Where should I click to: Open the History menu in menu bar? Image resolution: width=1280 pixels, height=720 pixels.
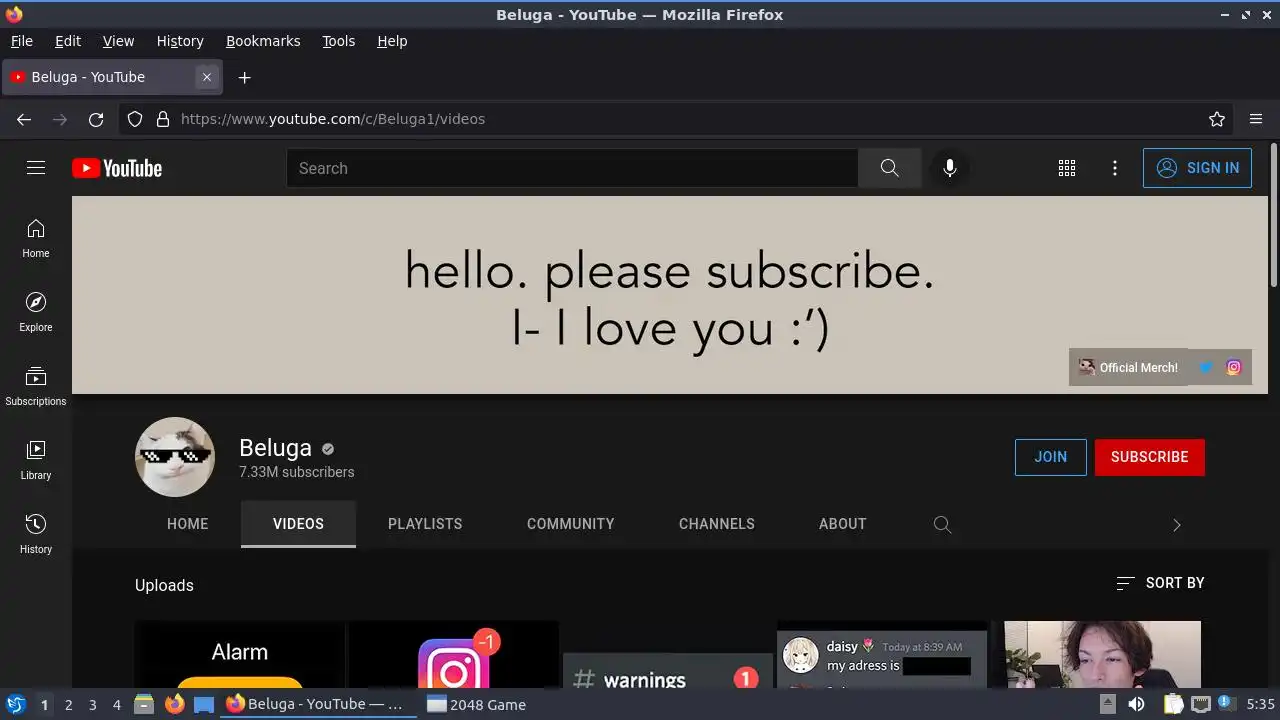180,41
